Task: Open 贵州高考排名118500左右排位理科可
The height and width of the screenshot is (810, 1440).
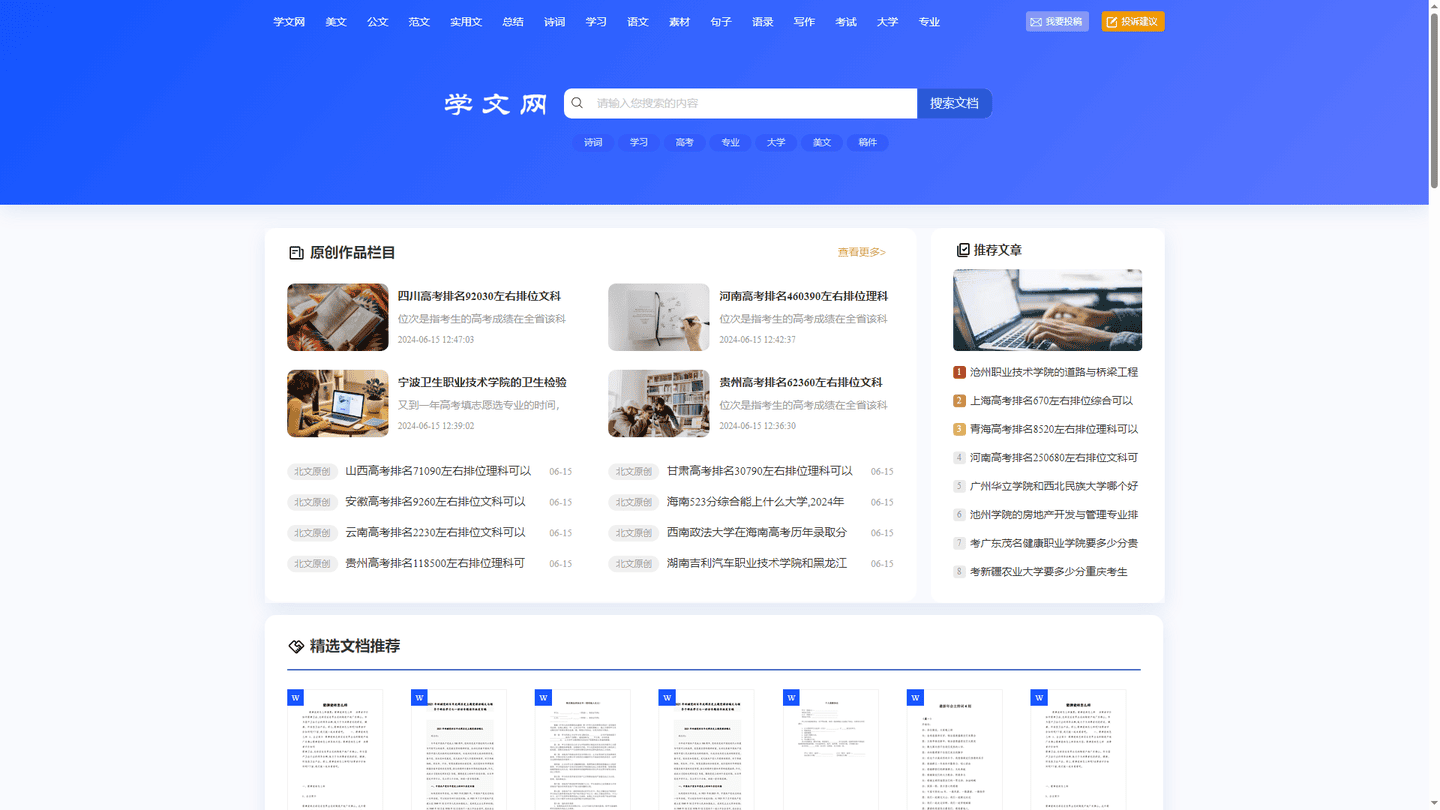Action: tap(435, 564)
